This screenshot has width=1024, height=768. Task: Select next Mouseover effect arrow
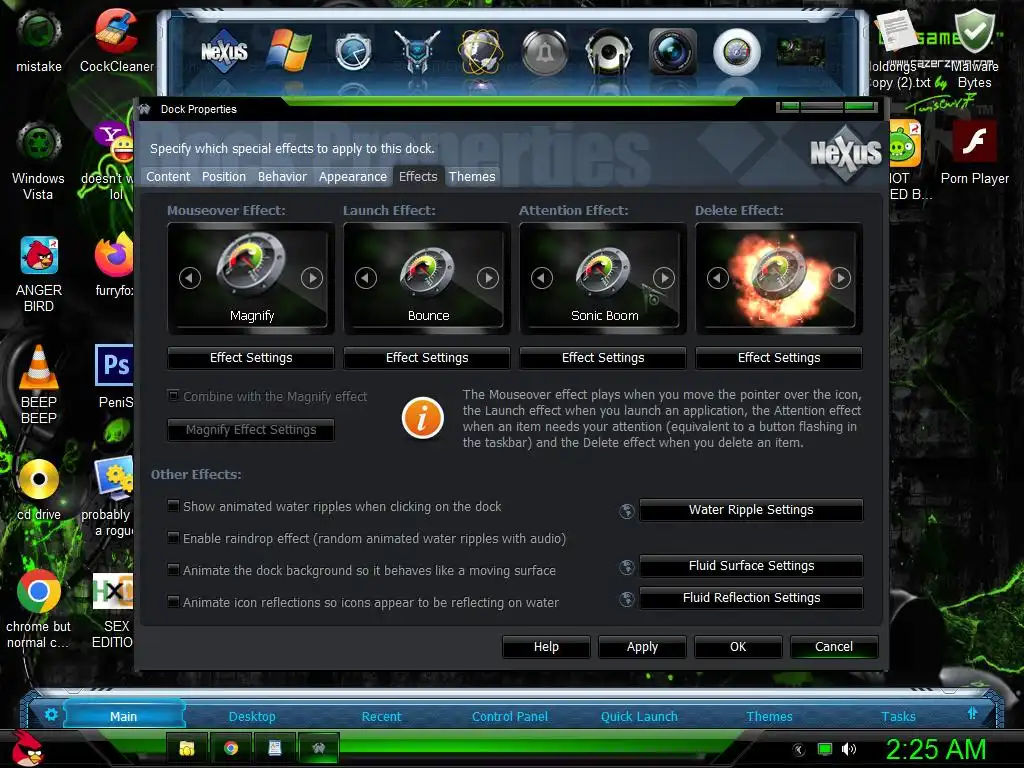coord(312,278)
